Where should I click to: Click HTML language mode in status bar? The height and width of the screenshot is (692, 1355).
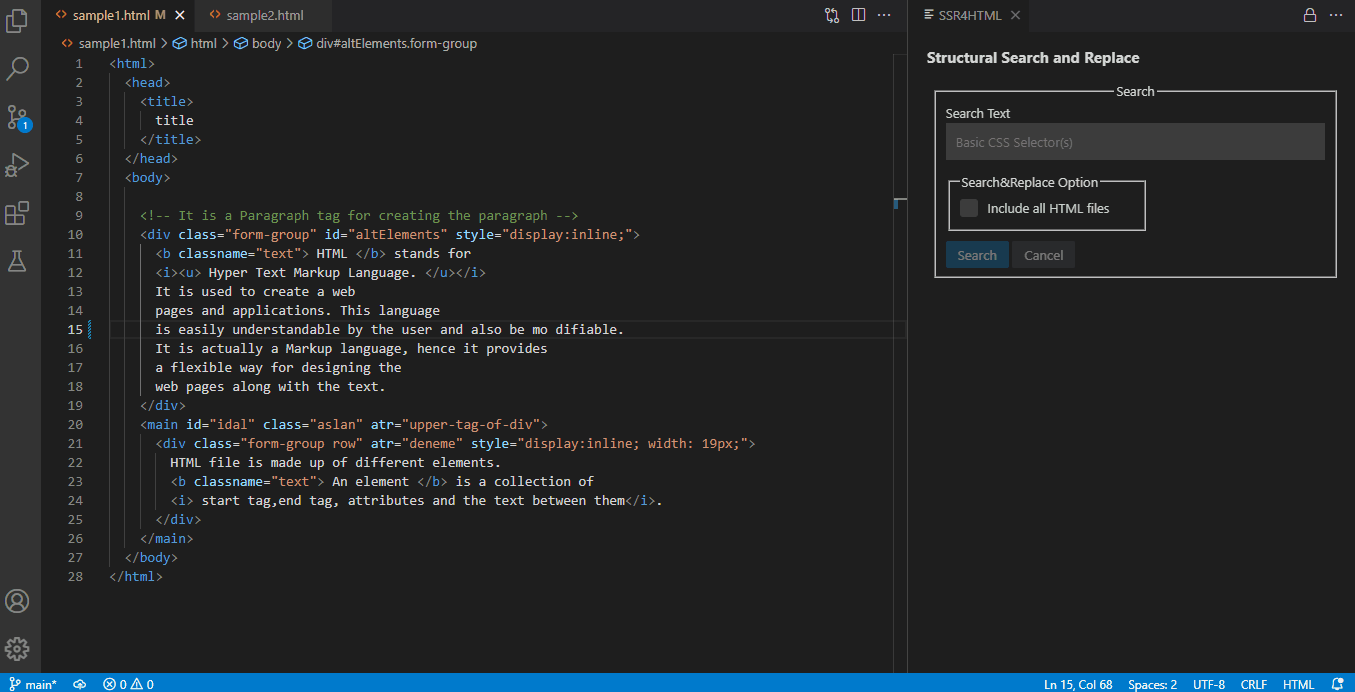tap(1298, 684)
